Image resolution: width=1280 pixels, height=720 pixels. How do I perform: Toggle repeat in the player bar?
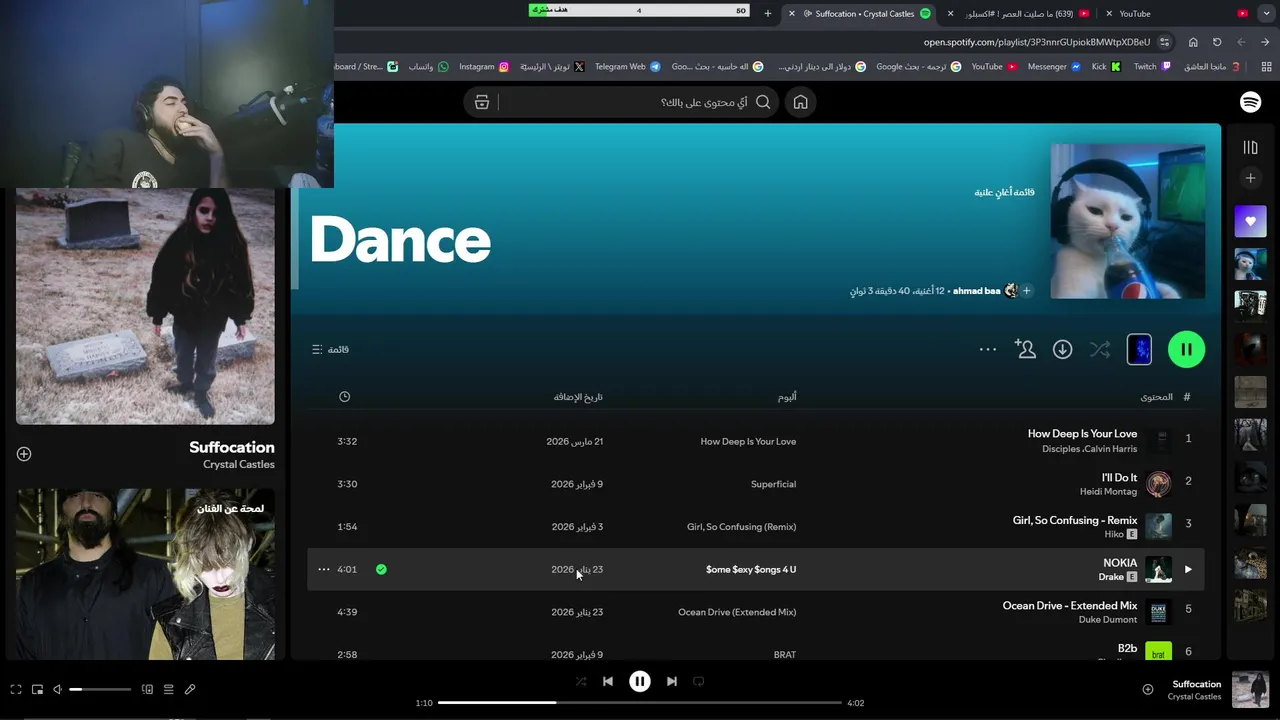point(699,681)
